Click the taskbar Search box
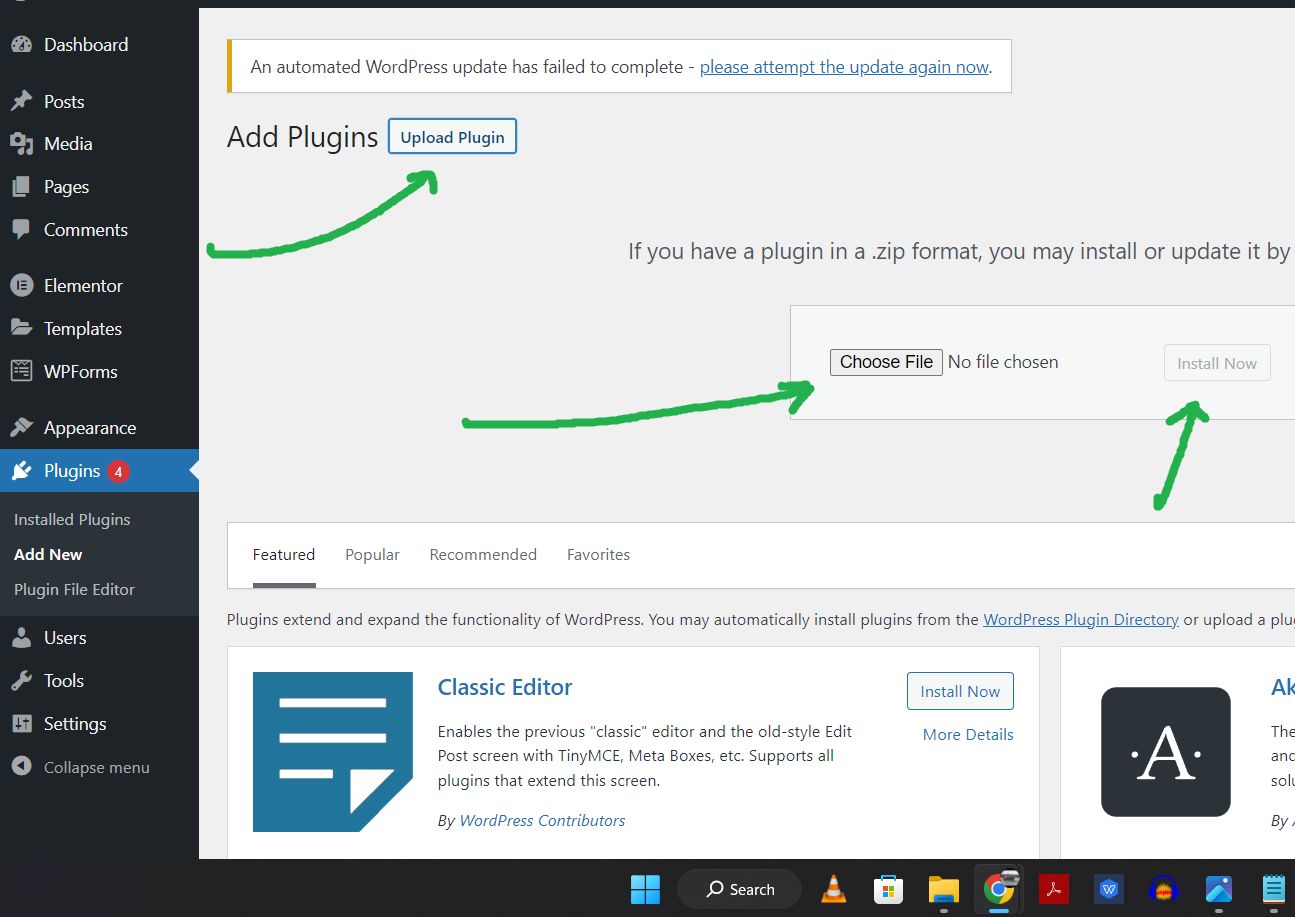The width and height of the screenshot is (1295, 917). 739,889
